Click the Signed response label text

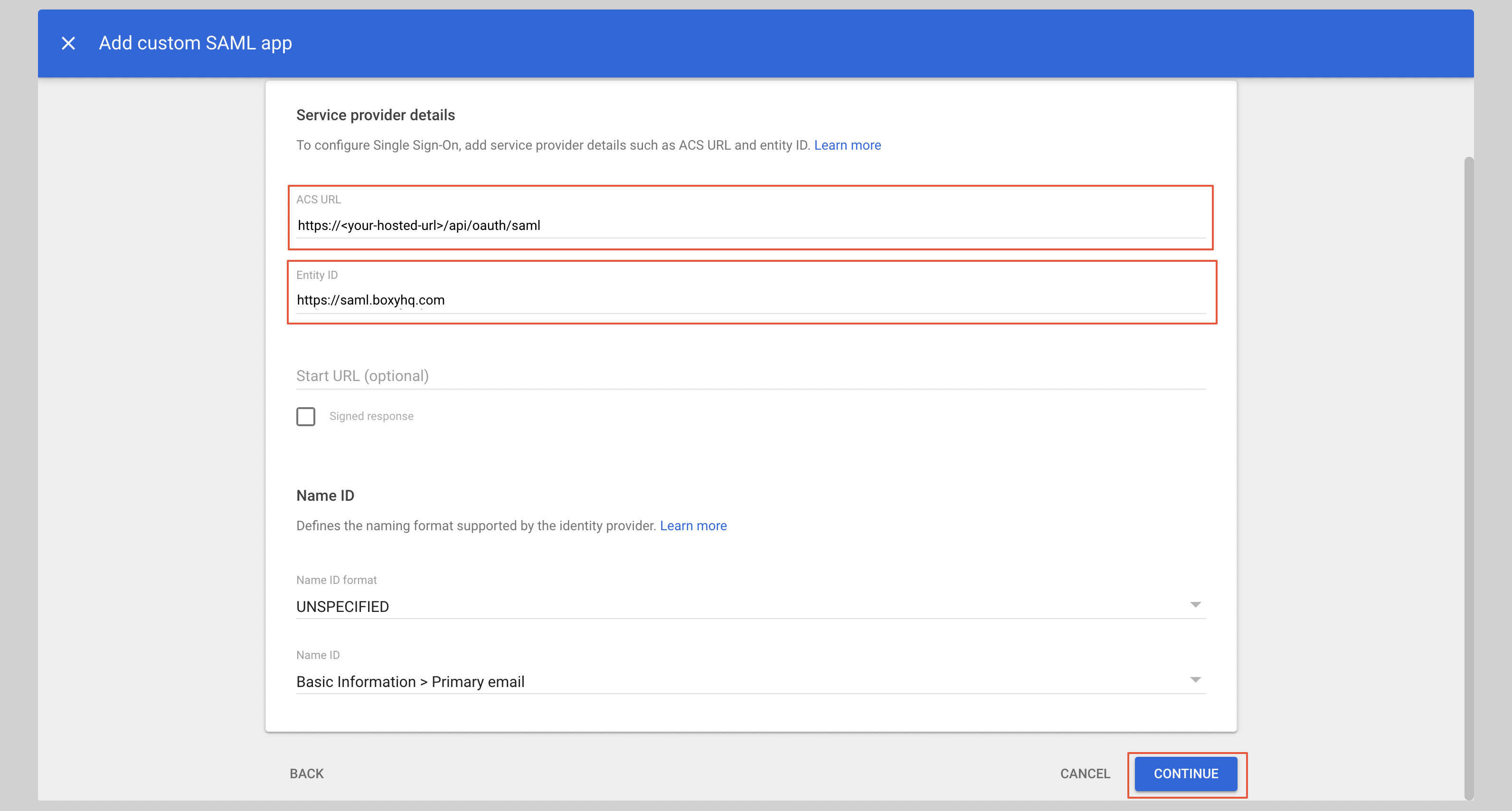point(371,416)
